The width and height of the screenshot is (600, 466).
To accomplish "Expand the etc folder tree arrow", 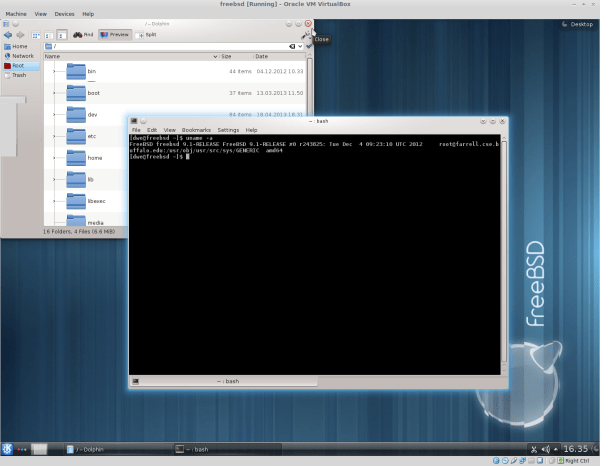I will tap(55, 136).
